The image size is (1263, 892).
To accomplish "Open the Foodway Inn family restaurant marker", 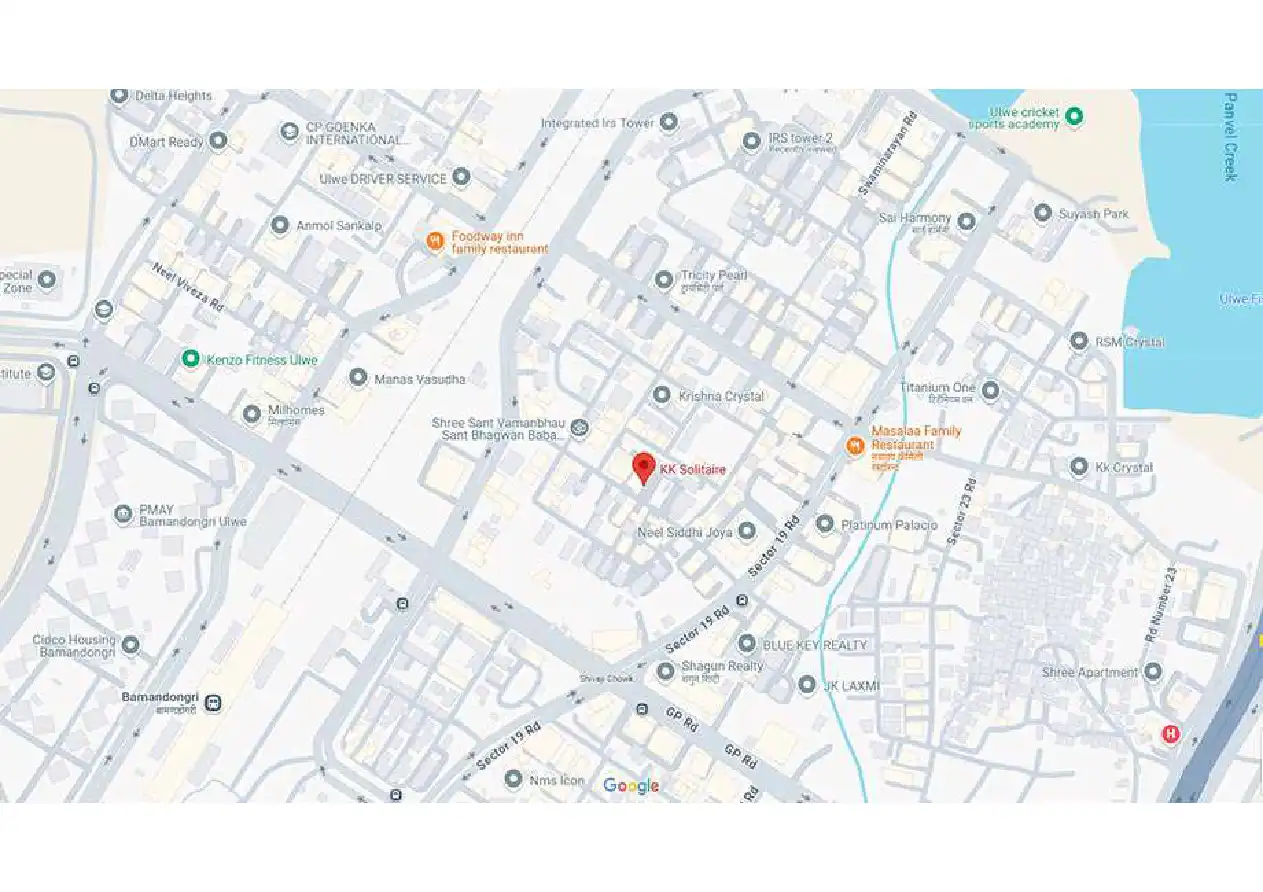I will (435, 241).
